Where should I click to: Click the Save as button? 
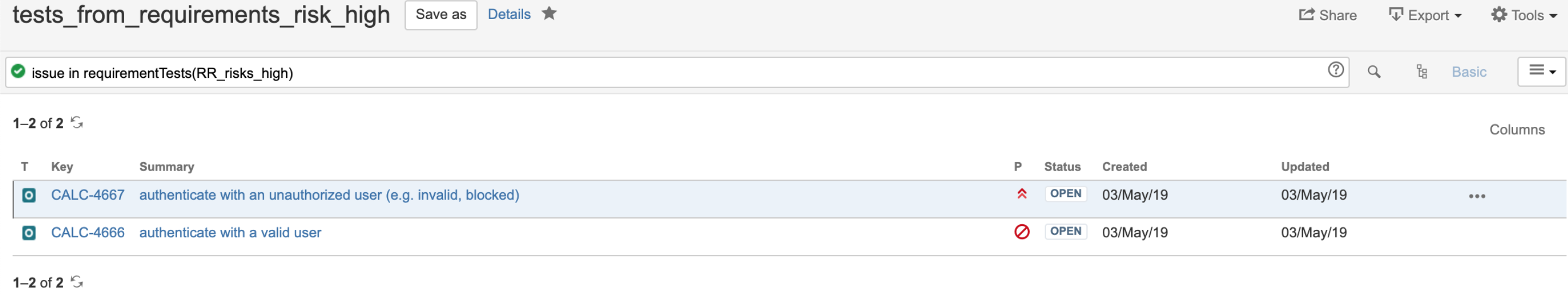click(441, 15)
